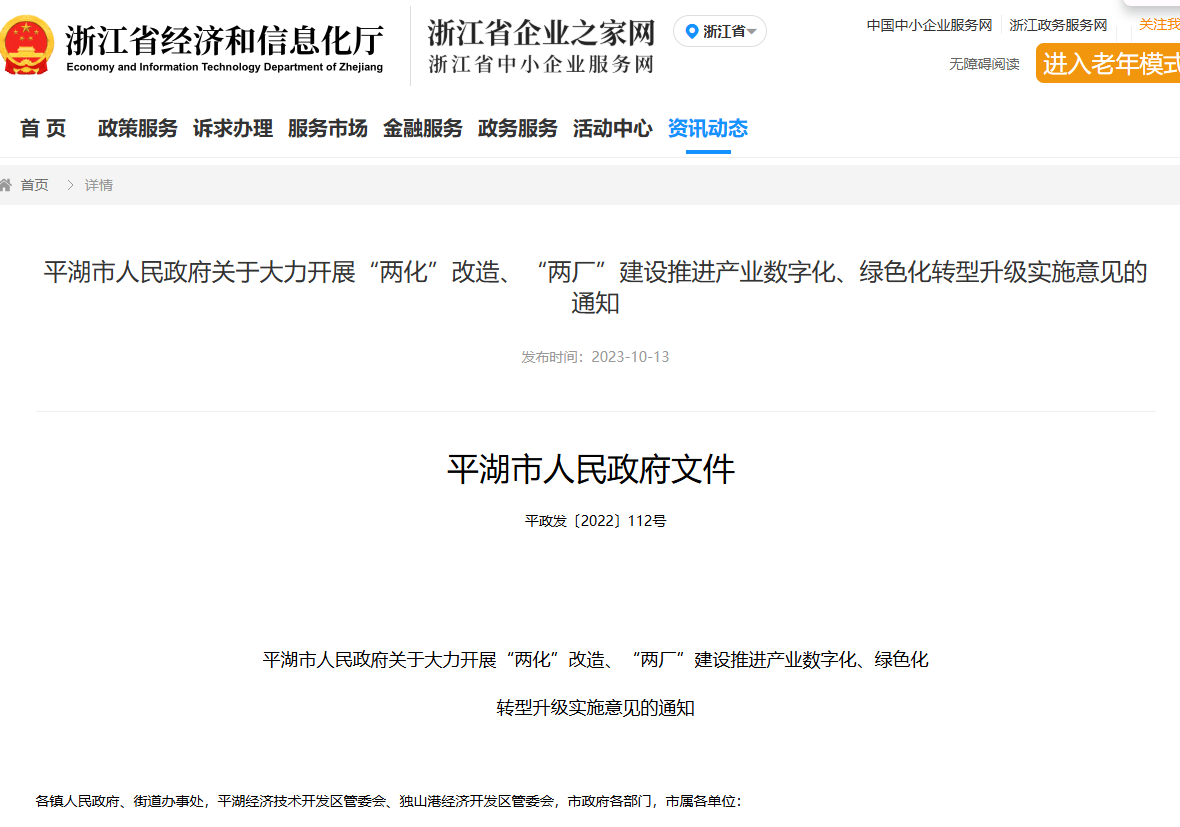Switch to the 诉求办理 tab
Viewport: 1180px width, 827px height.
(x=232, y=128)
